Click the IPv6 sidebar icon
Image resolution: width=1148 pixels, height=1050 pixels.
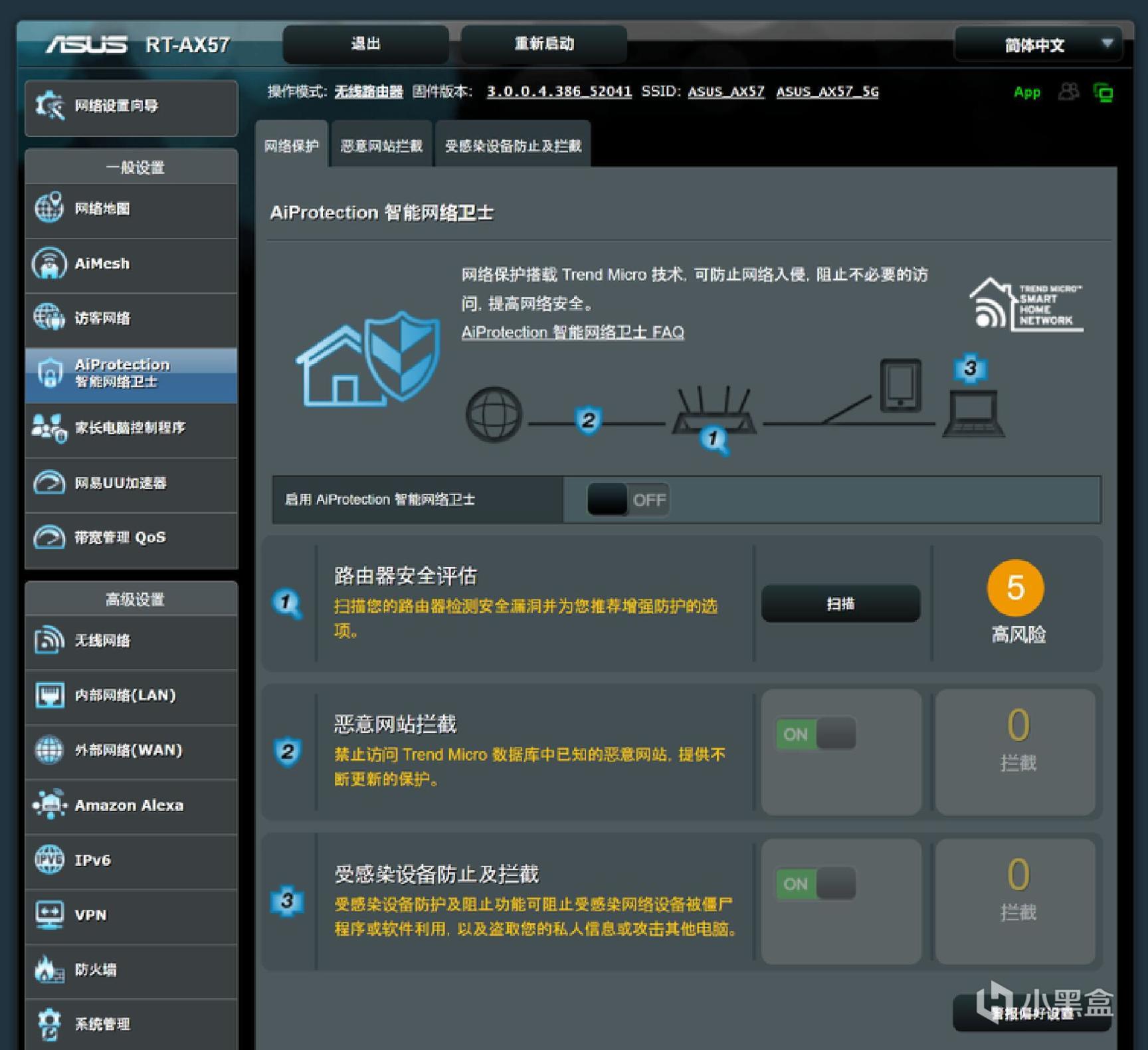[x=49, y=859]
